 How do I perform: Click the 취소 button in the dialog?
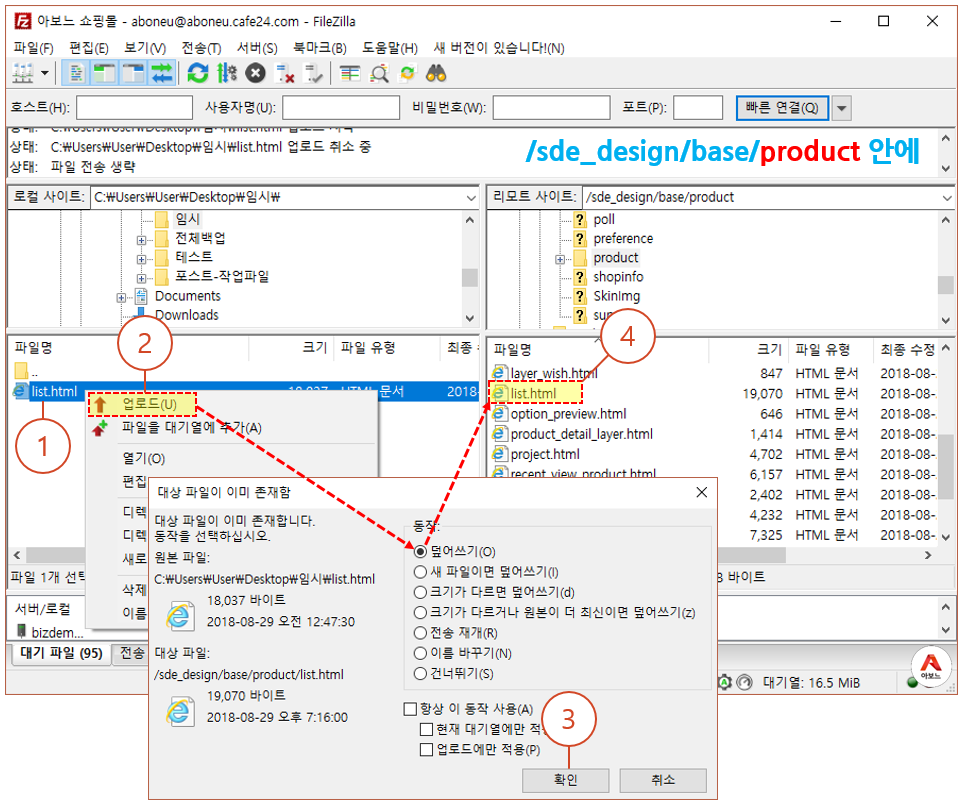(x=663, y=780)
